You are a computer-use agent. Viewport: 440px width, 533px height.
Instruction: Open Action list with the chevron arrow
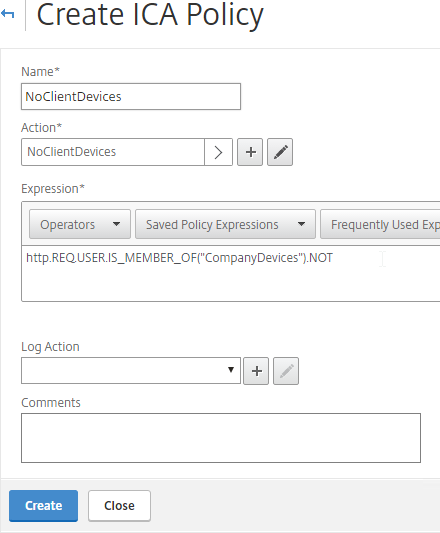[218, 152]
